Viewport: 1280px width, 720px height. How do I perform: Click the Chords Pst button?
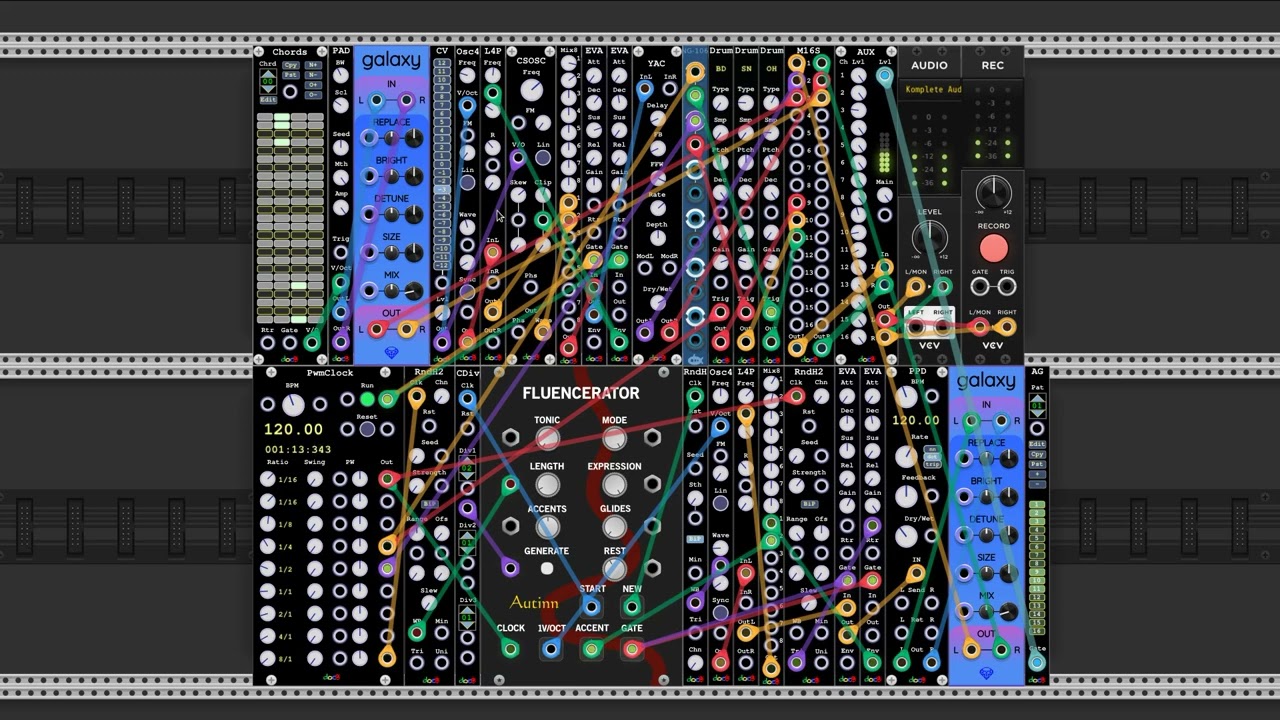coord(291,75)
